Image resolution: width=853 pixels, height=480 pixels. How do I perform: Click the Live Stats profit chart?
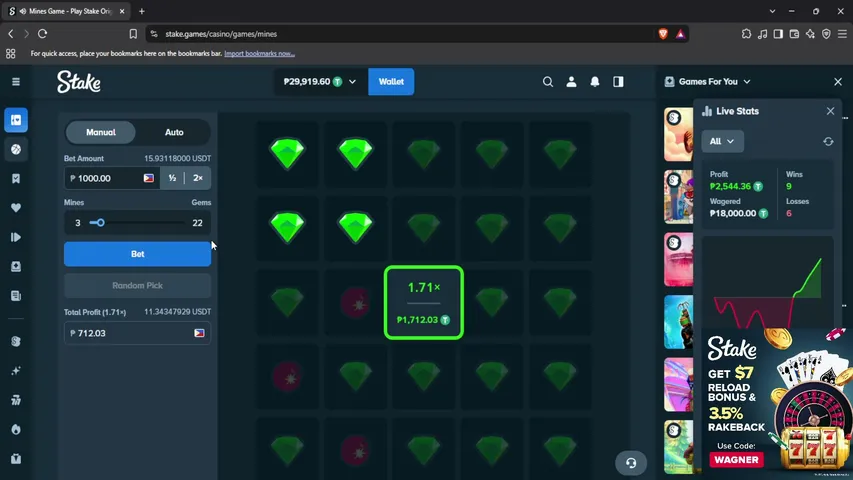(768, 283)
